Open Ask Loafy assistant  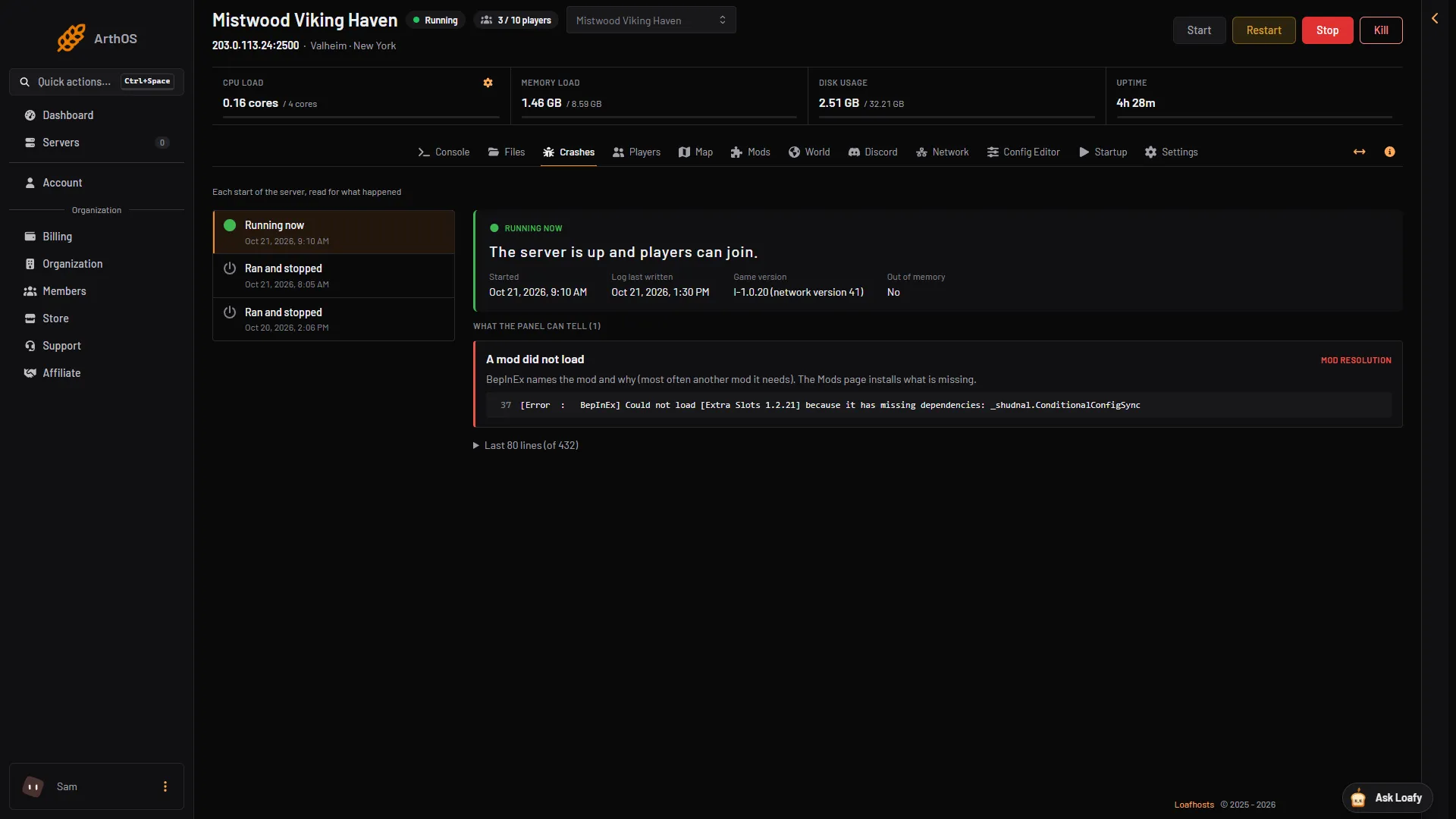[x=1387, y=798]
